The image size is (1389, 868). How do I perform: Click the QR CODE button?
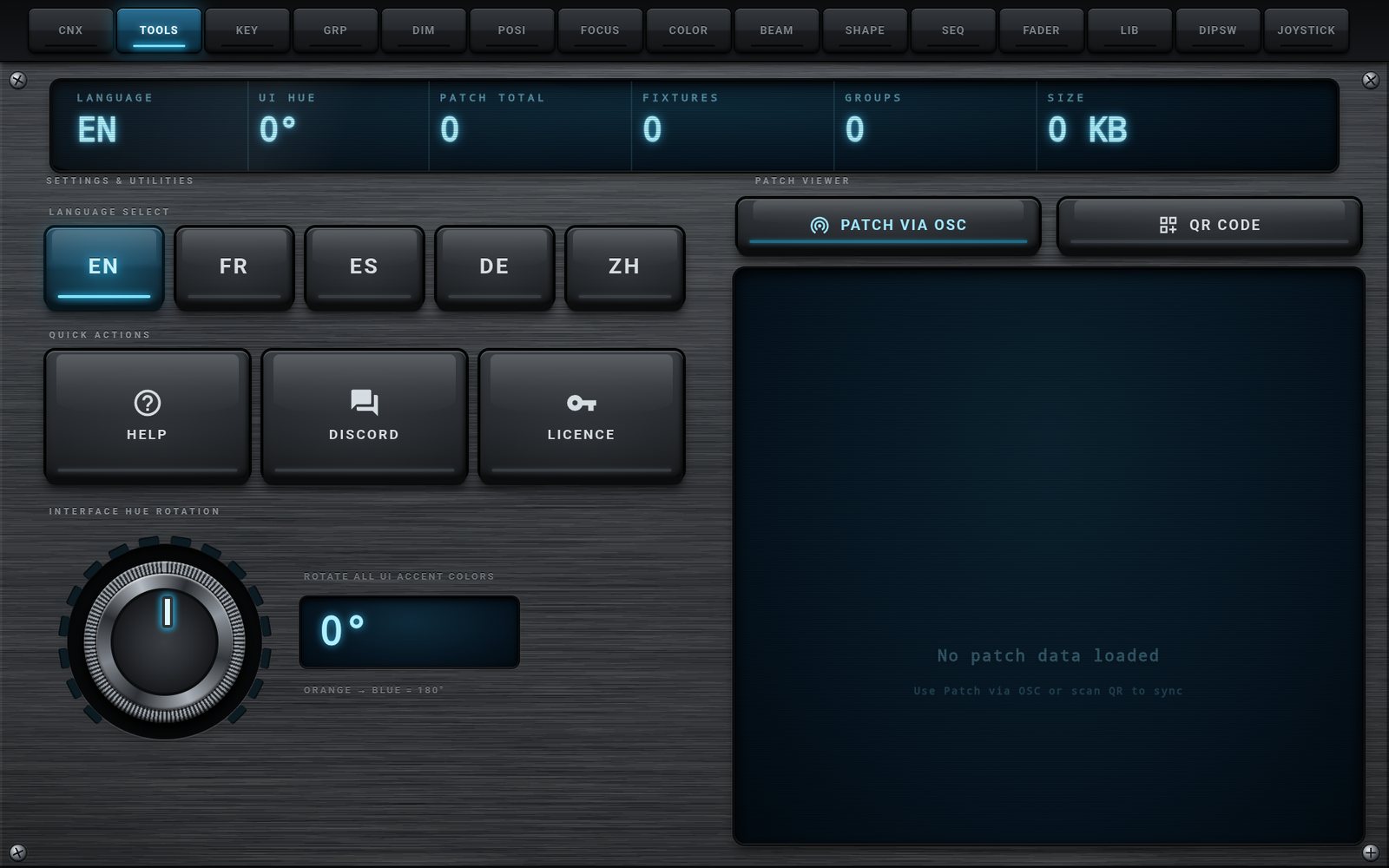point(1209,226)
